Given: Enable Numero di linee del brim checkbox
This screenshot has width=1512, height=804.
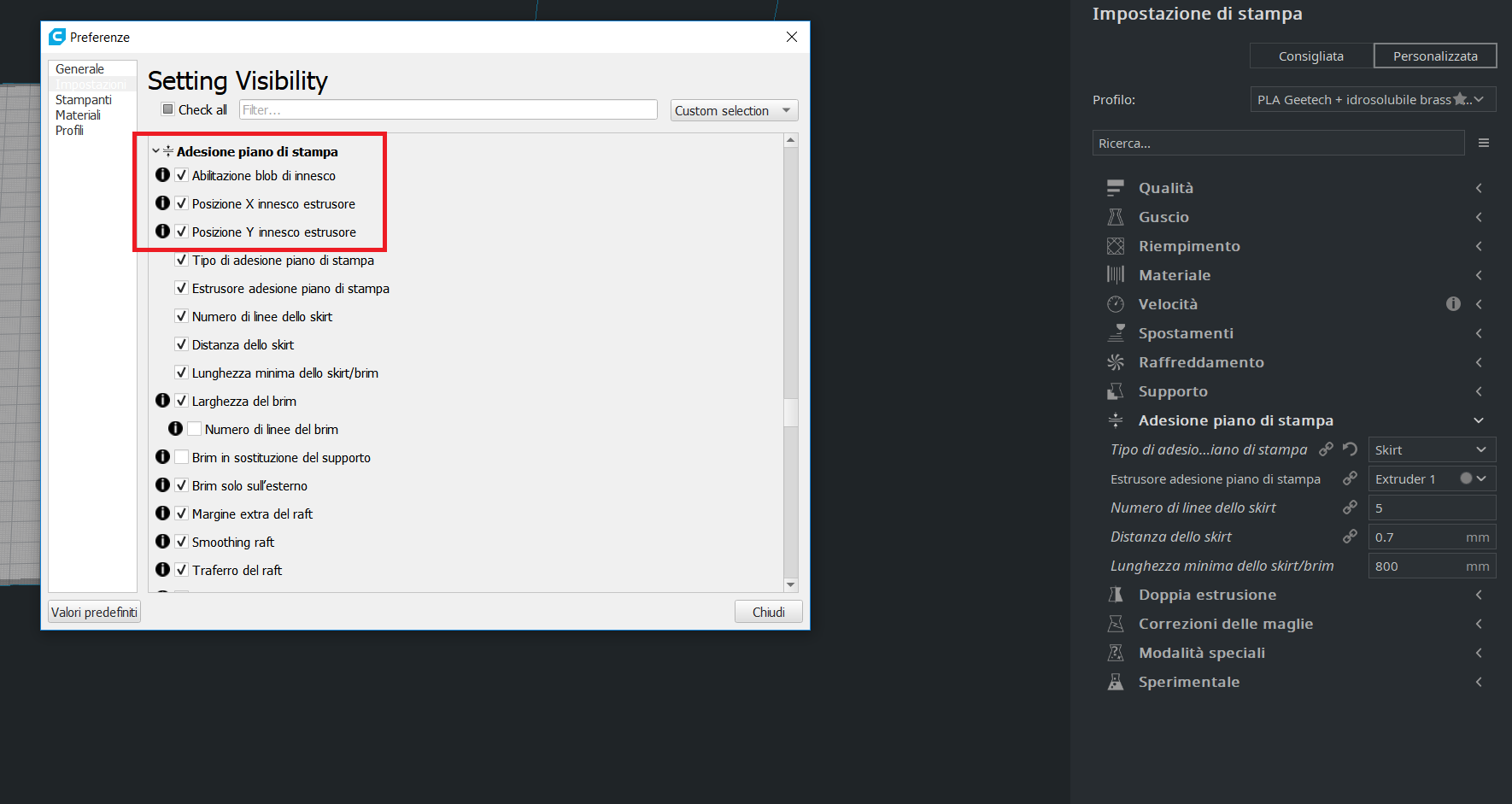Looking at the screenshot, I should point(194,429).
